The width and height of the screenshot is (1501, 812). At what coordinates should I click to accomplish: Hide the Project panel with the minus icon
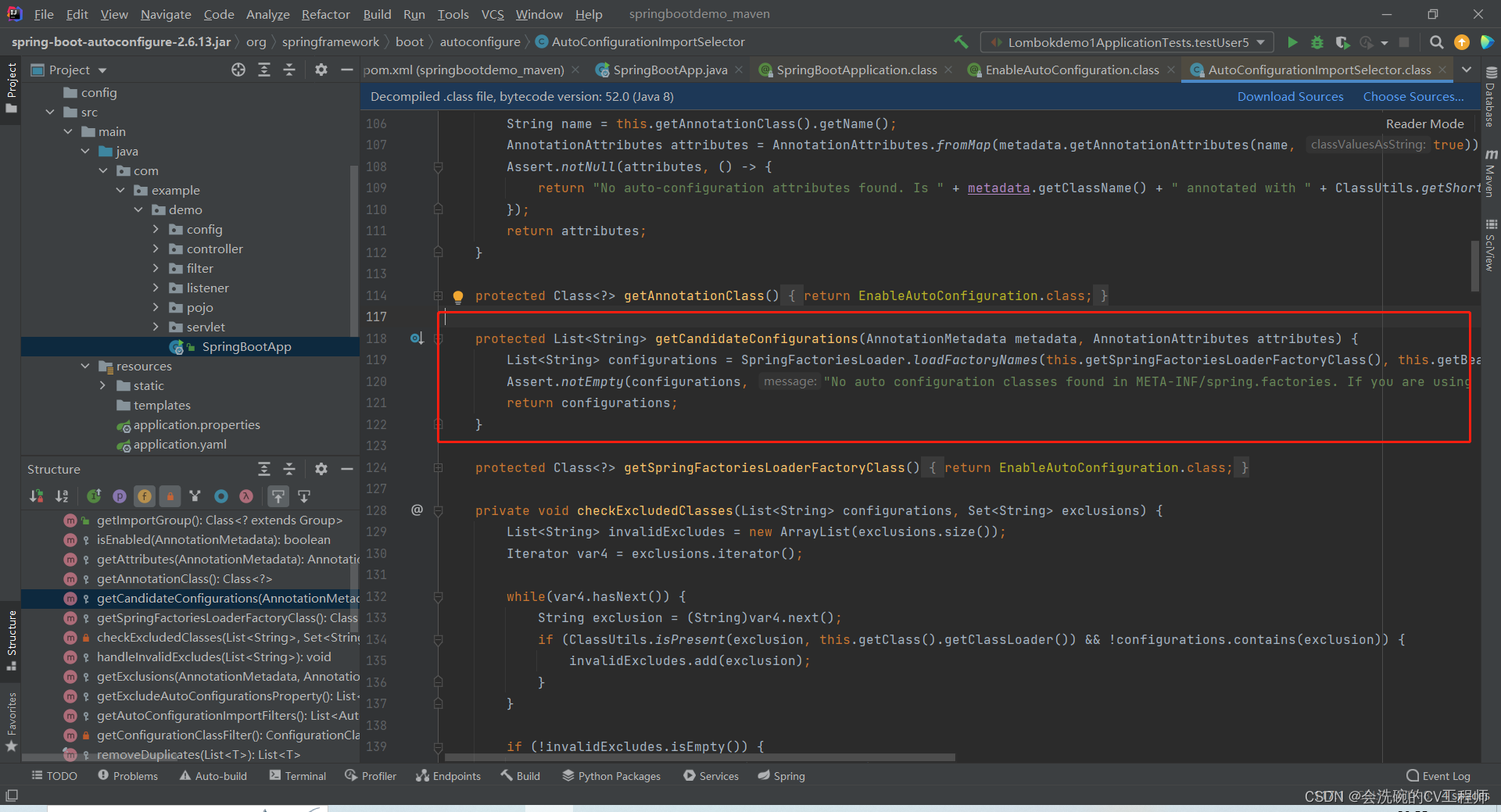click(x=347, y=70)
